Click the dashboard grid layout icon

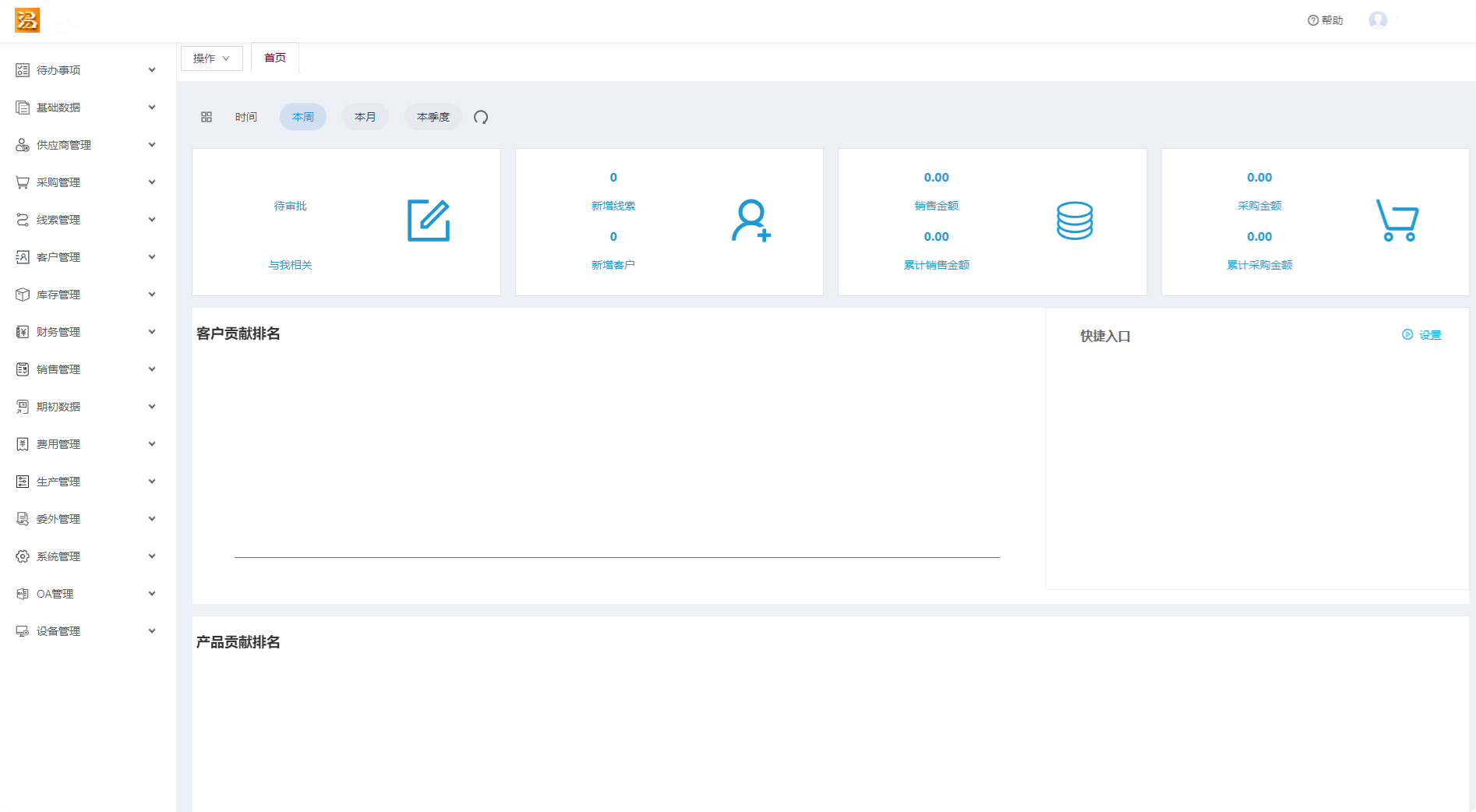point(207,117)
